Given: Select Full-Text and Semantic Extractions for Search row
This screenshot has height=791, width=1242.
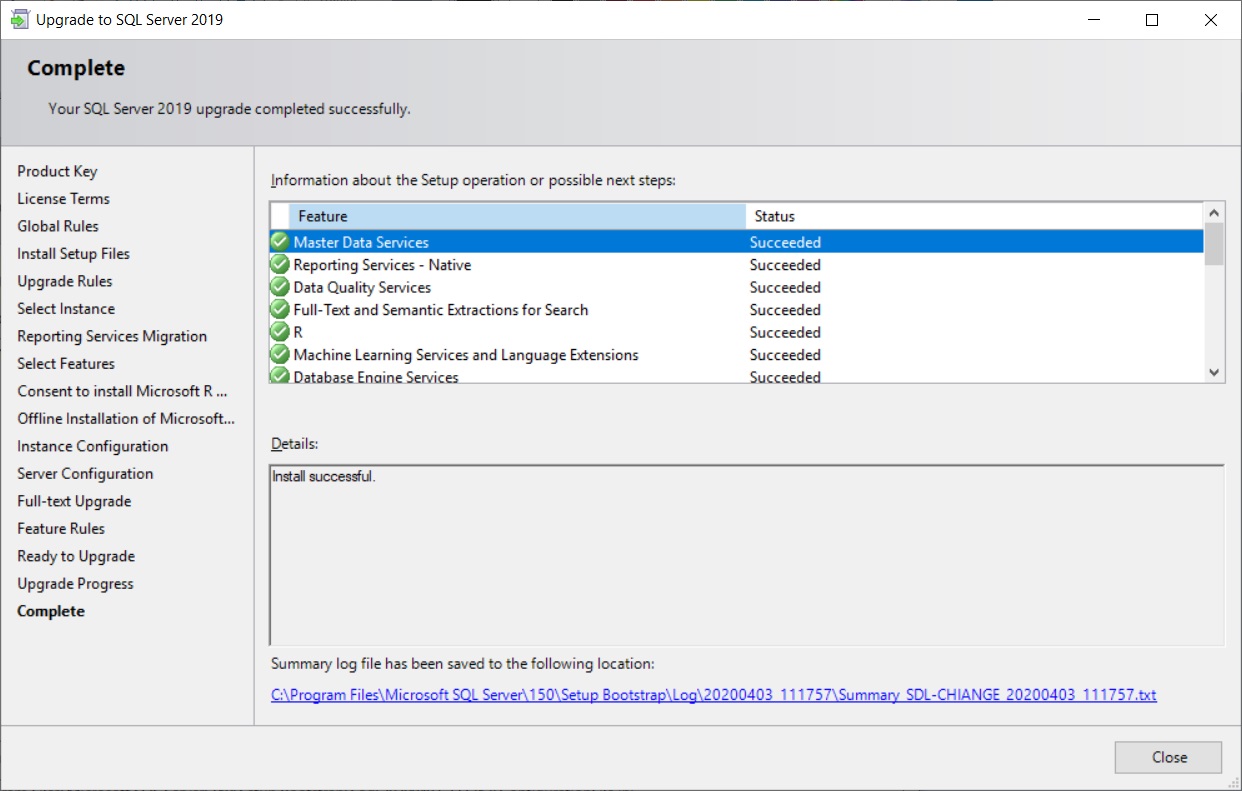Looking at the screenshot, I should [736, 310].
